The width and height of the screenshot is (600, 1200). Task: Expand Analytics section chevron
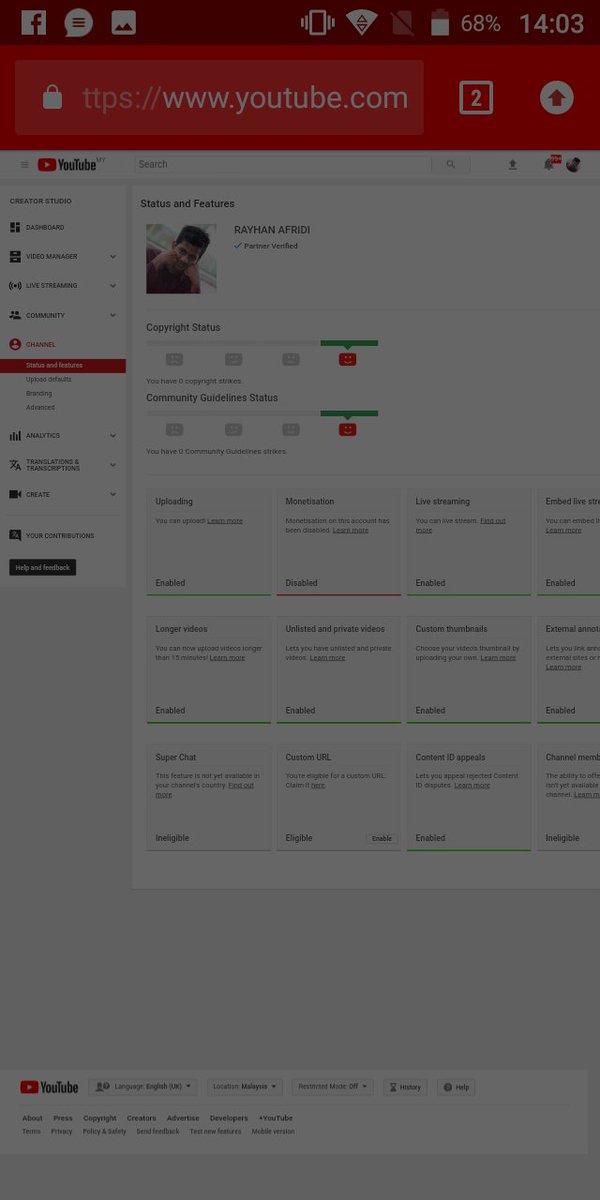pyautogui.click(x=113, y=436)
